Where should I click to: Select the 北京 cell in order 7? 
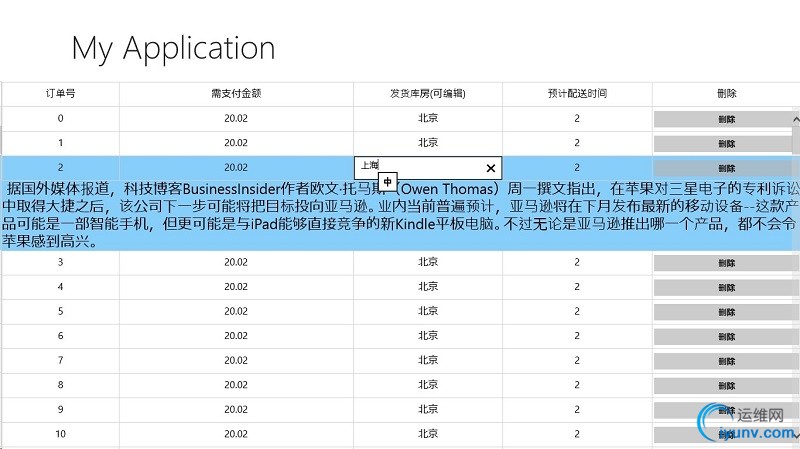point(428,360)
